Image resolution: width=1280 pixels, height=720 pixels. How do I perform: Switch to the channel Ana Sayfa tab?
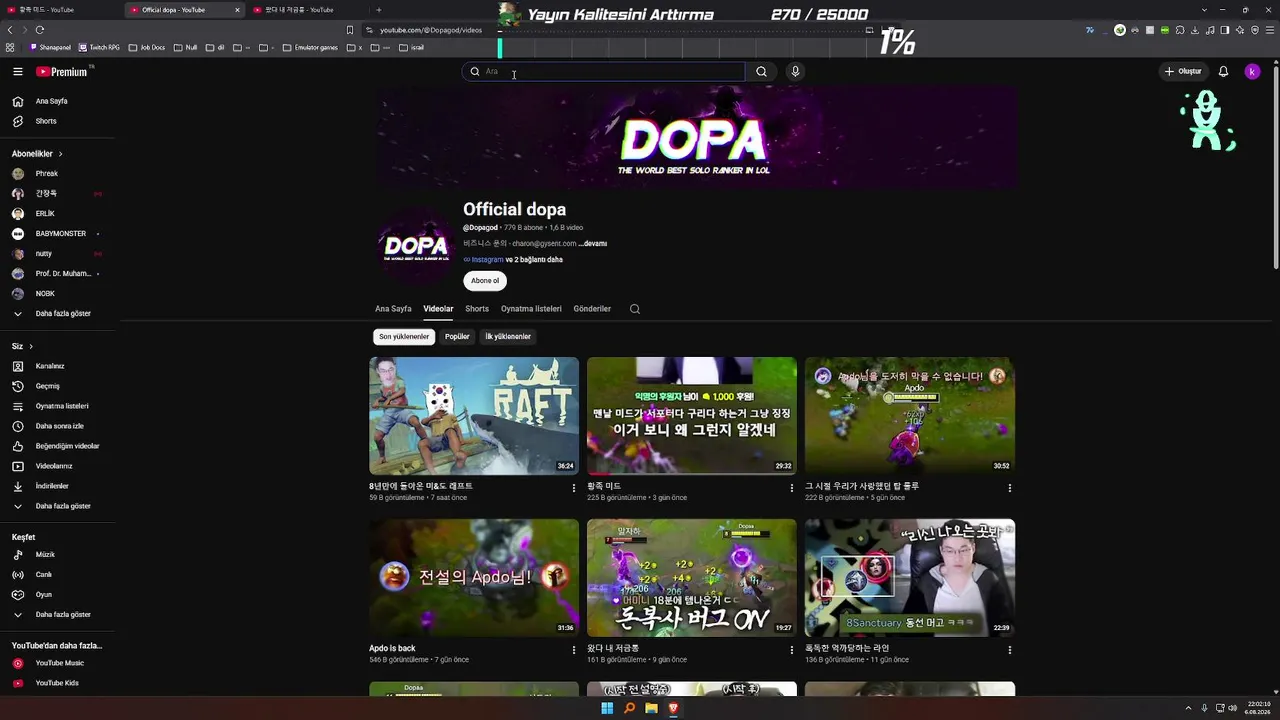pyautogui.click(x=393, y=309)
